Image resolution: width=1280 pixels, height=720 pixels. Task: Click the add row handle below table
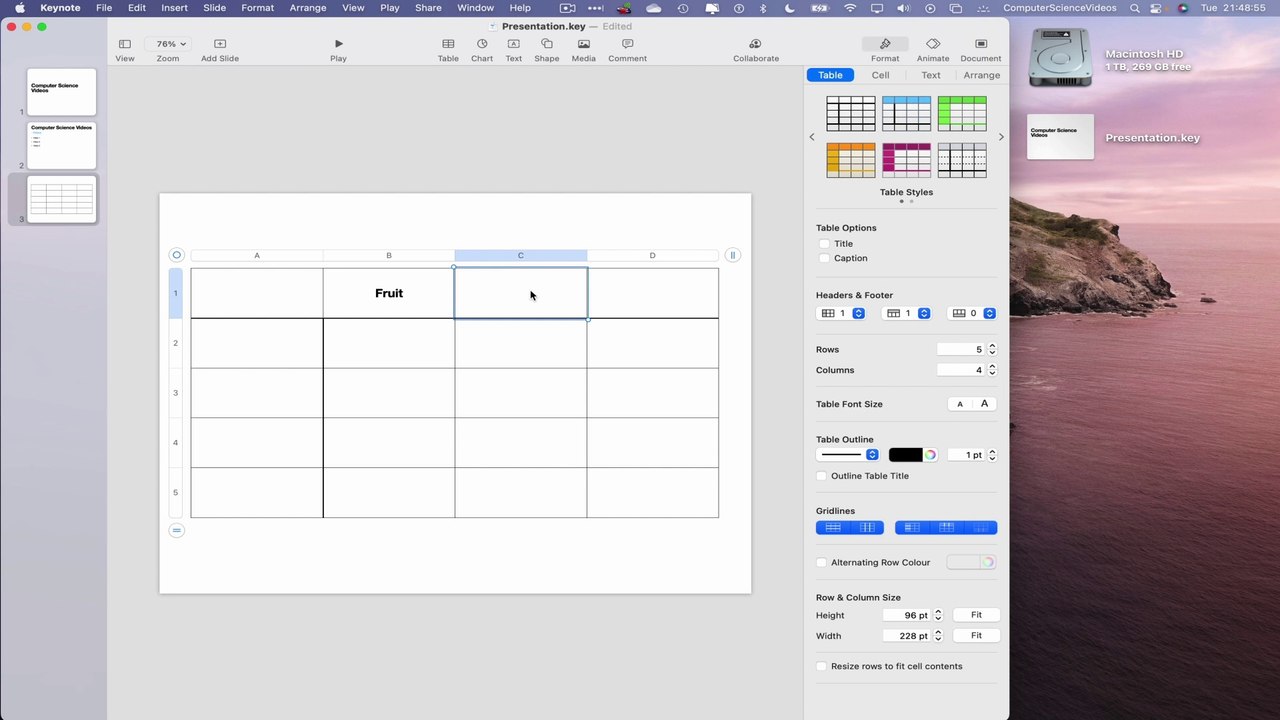(177, 530)
